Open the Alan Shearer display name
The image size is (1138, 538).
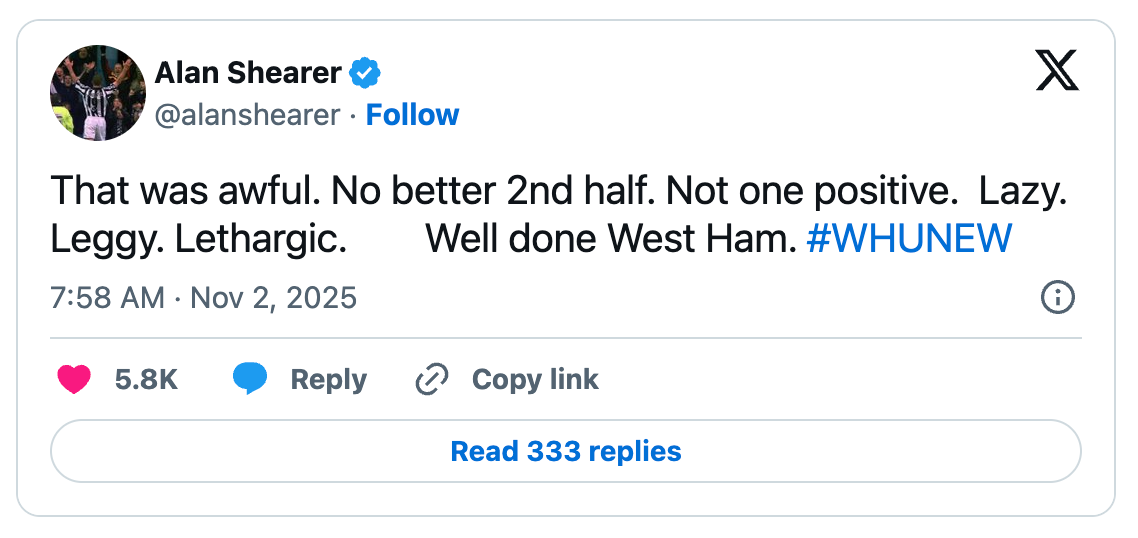248,73
